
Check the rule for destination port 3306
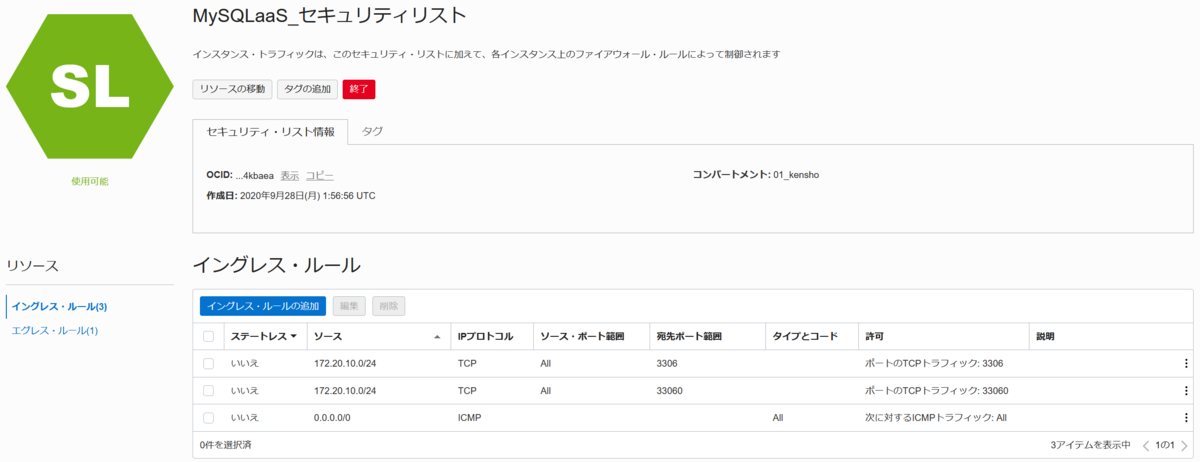tap(208, 363)
